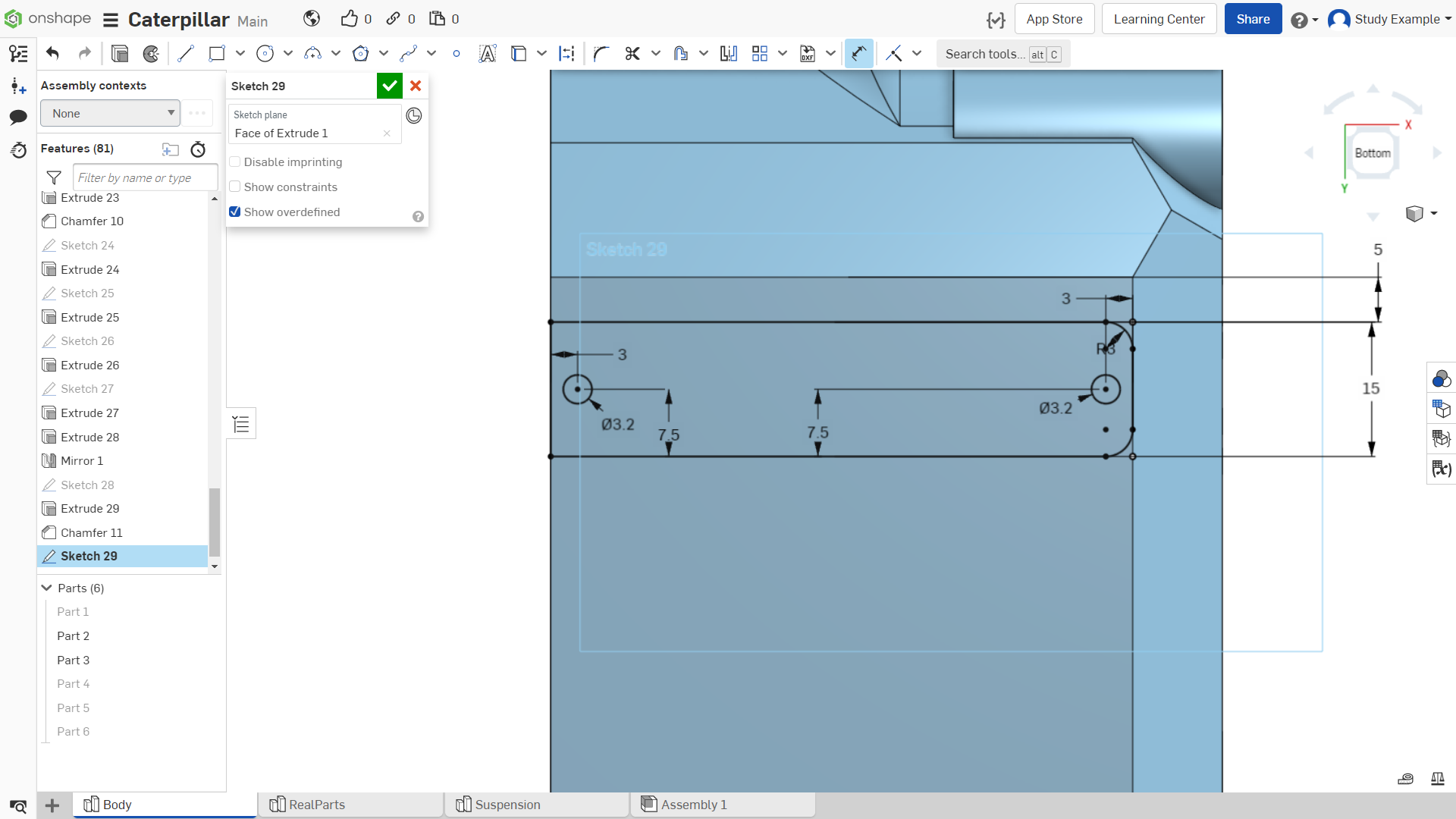Screen dimensions: 1456x819
Task: Switch to the Assembly 1 tab
Action: pyautogui.click(x=723, y=805)
